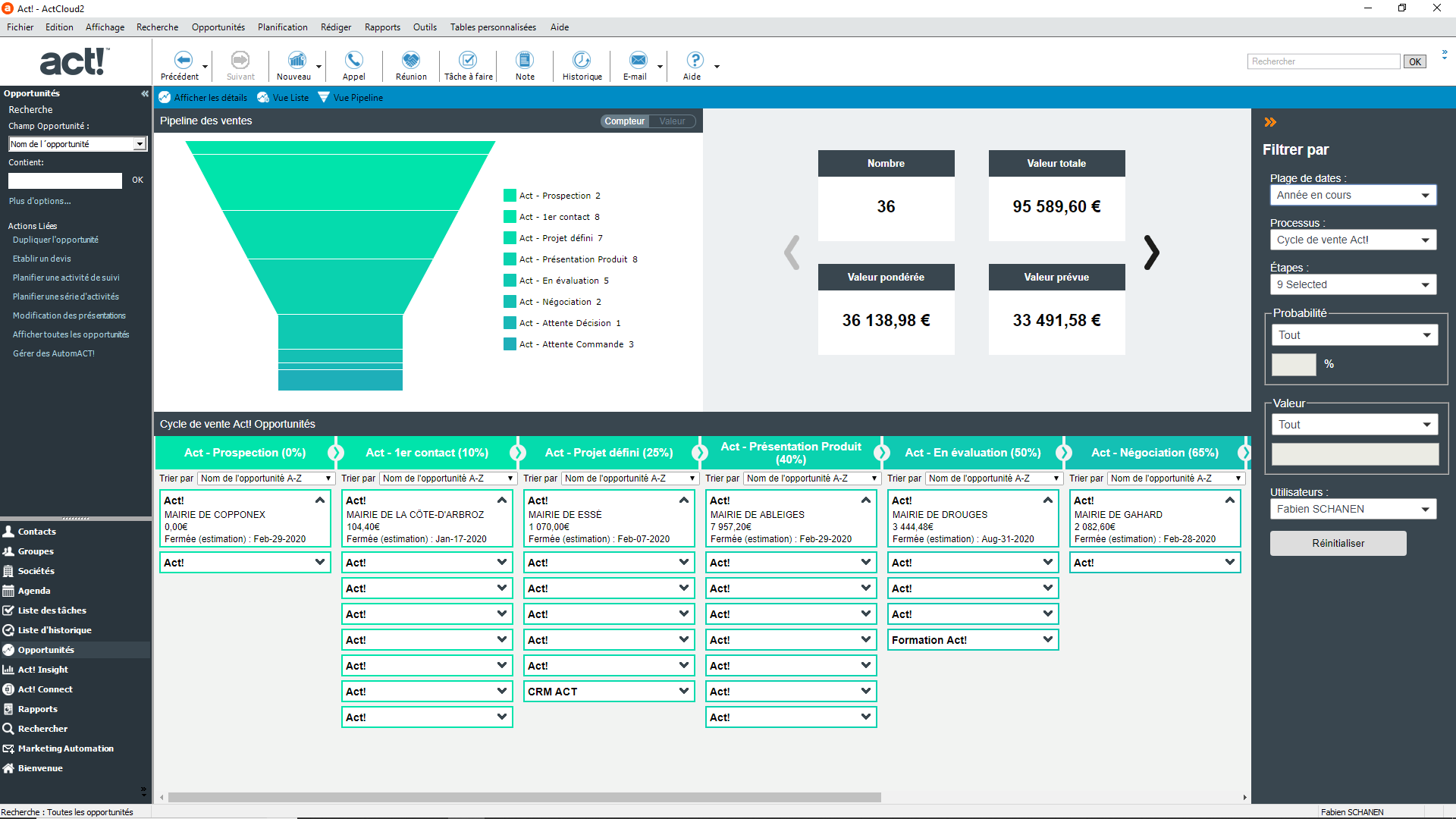Screen dimensions: 1456x819
Task: Open Marketing Automation in the sidebar
Action: [65, 748]
